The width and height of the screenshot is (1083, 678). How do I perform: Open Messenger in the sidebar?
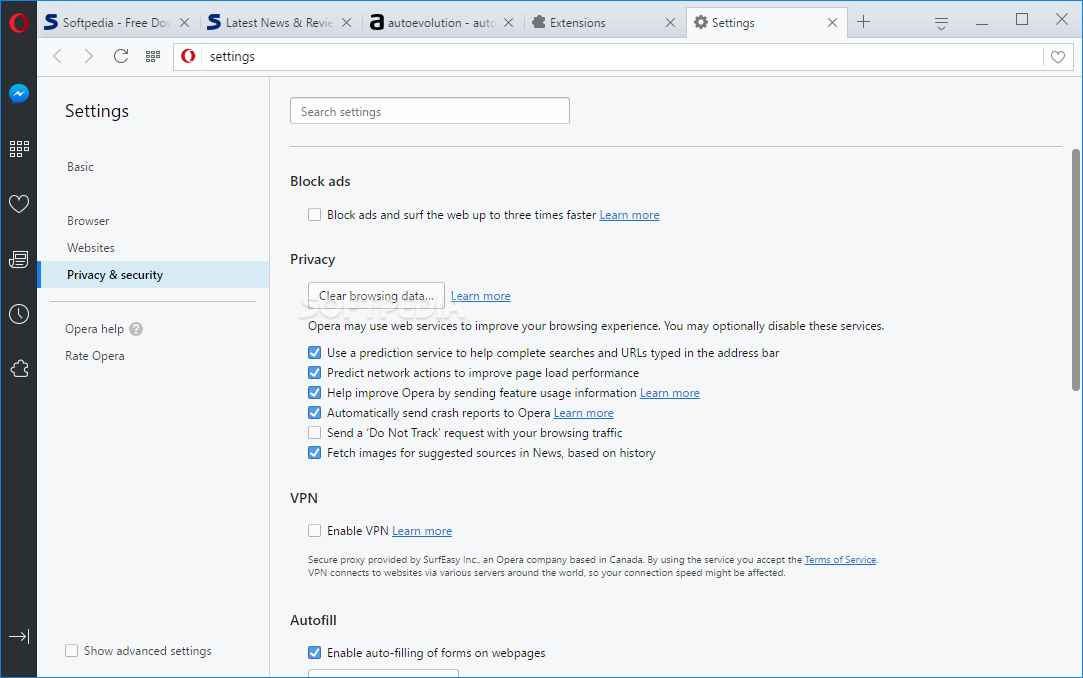pos(19,93)
